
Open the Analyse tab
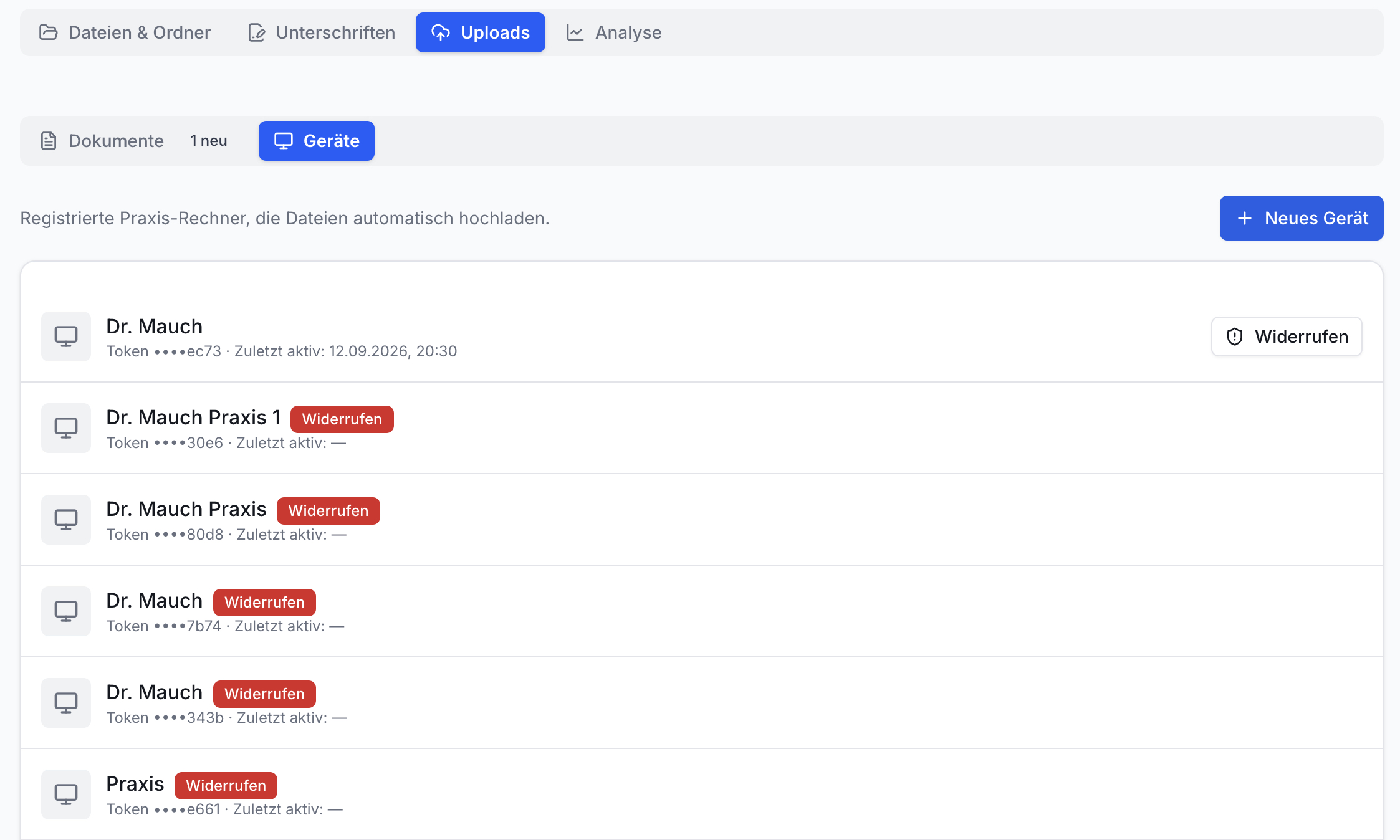[x=614, y=32]
